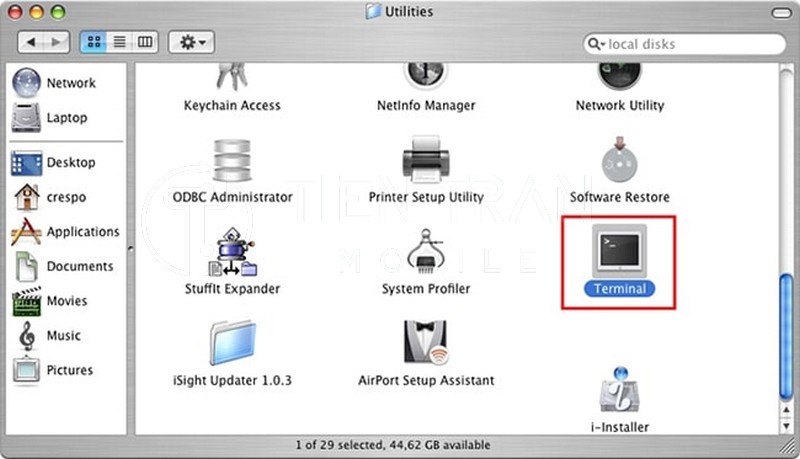Open the Terminal application icon
Image resolution: width=800 pixels, height=459 pixels.
coord(619,251)
